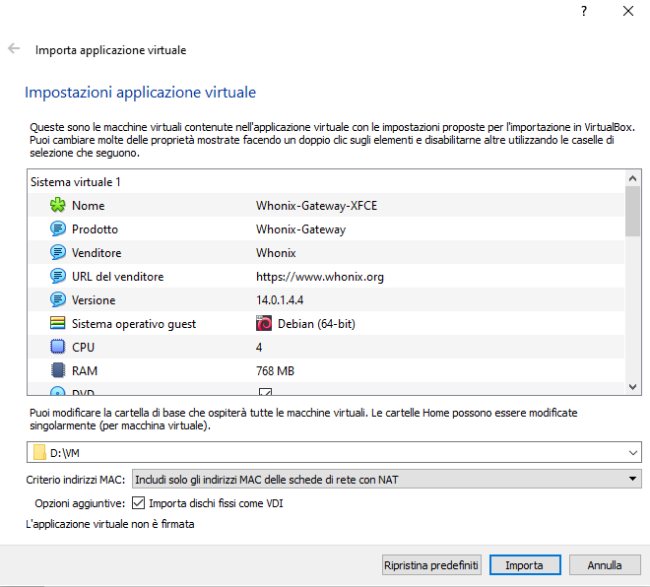
Task: Go back with the arrow icon
Action: 14,49
